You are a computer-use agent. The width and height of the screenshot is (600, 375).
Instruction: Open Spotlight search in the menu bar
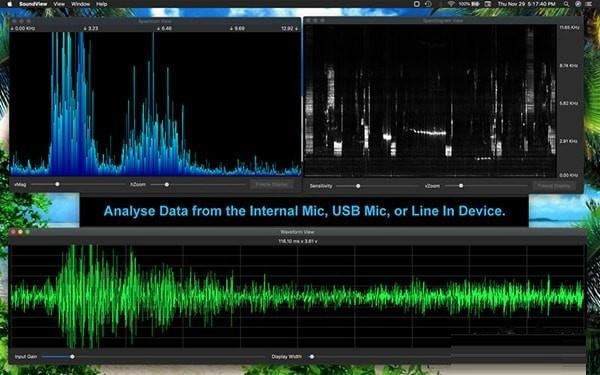tap(566, 4)
